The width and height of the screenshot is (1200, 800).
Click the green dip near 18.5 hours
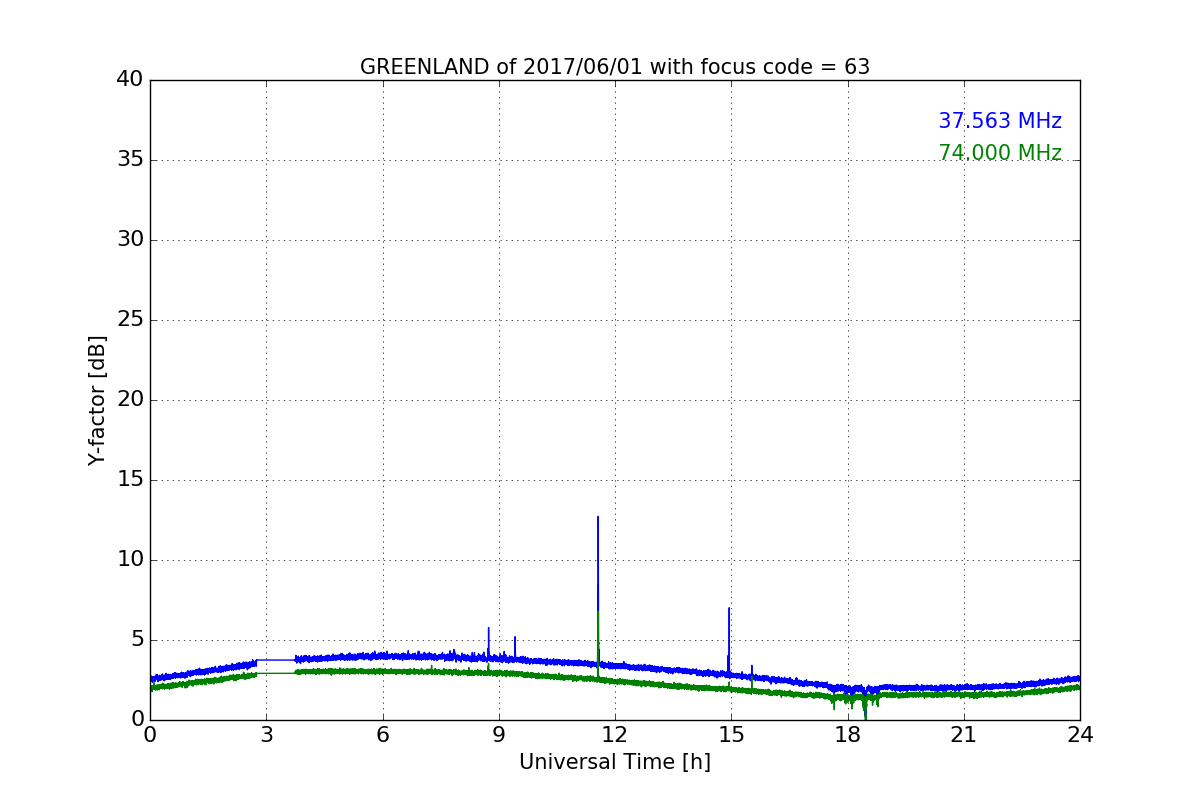865,709
